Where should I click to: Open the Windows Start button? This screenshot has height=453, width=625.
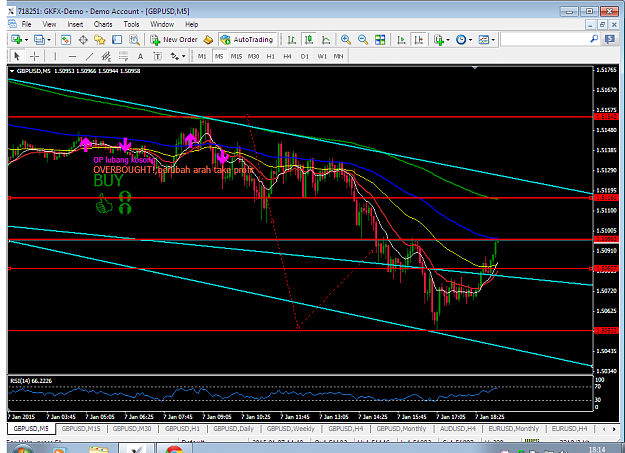click(22, 449)
